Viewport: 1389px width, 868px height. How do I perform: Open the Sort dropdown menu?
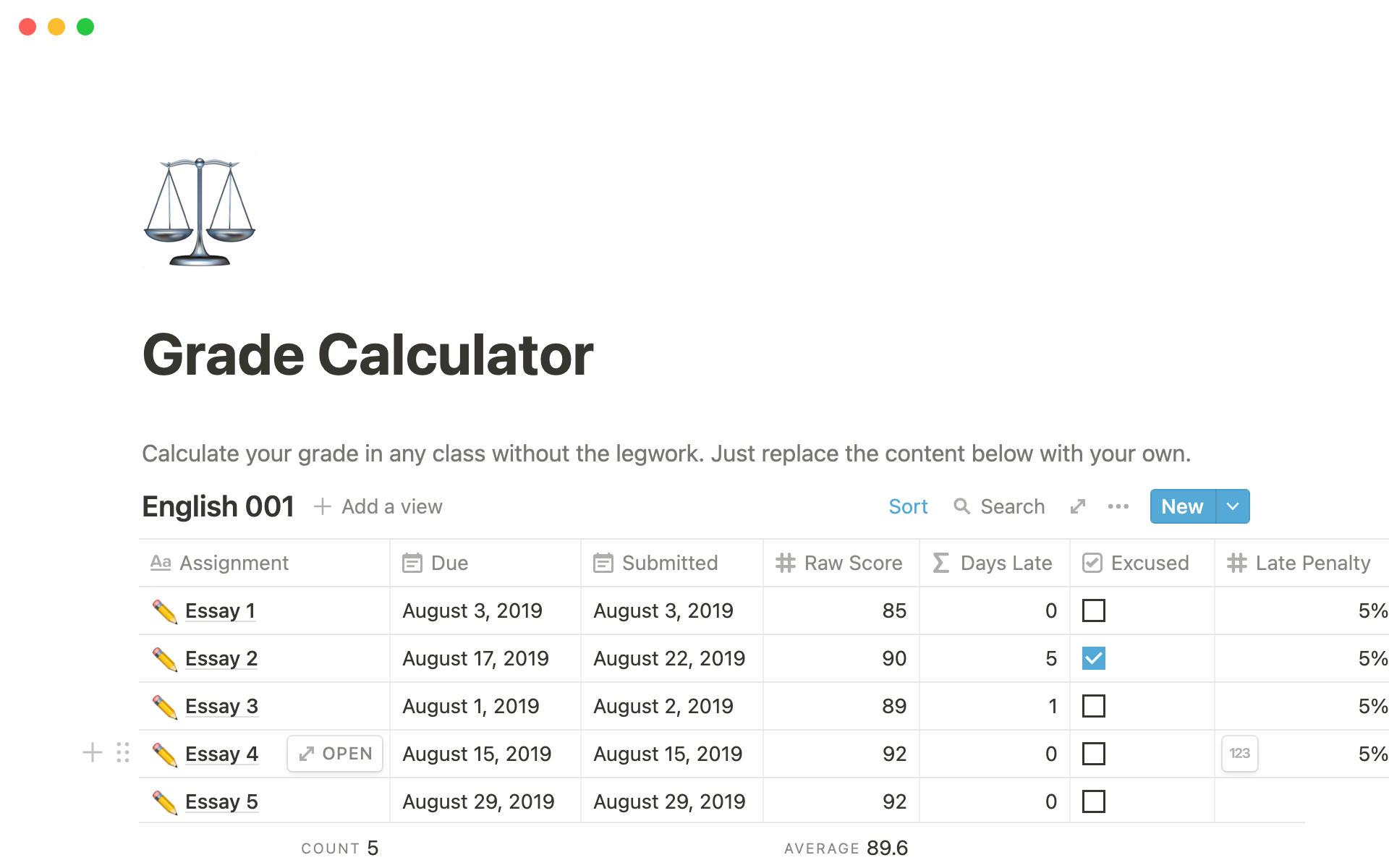905,506
